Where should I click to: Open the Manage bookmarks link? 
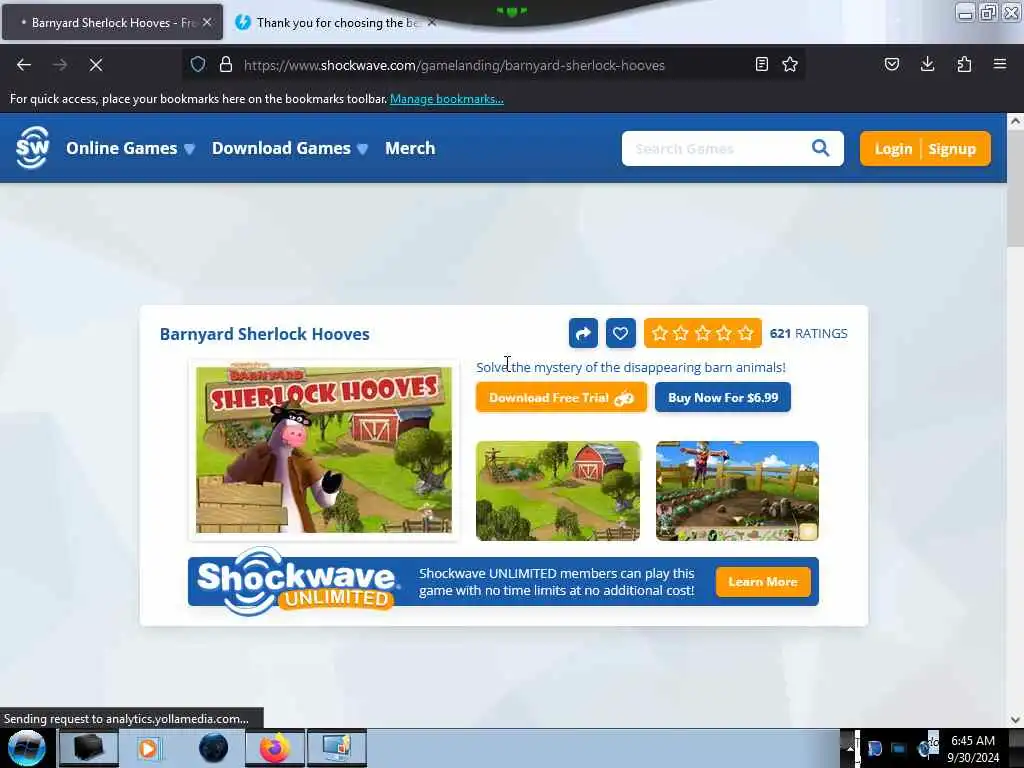[447, 99]
